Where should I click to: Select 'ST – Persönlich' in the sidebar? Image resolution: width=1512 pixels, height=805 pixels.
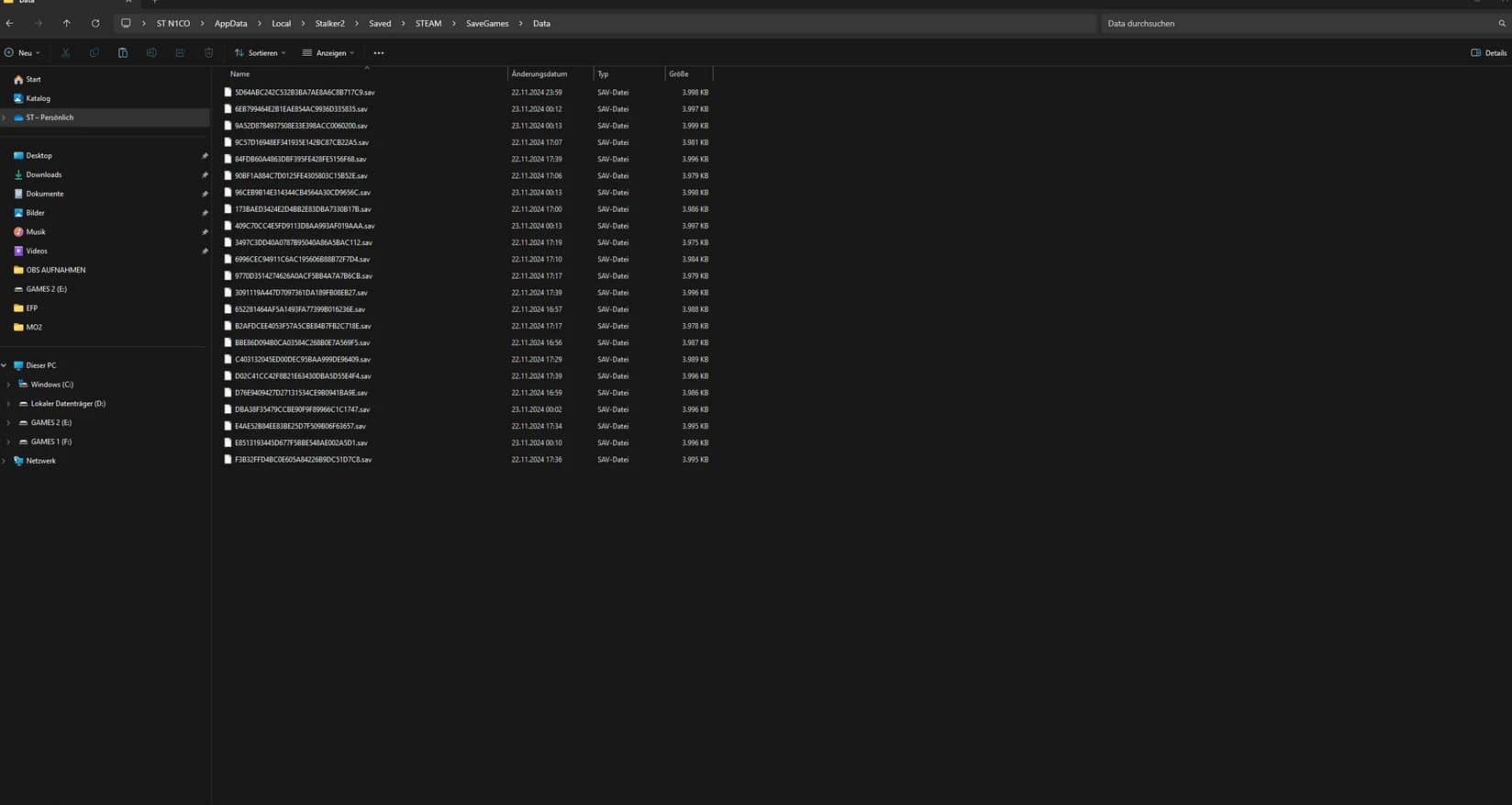pyautogui.click(x=50, y=117)
